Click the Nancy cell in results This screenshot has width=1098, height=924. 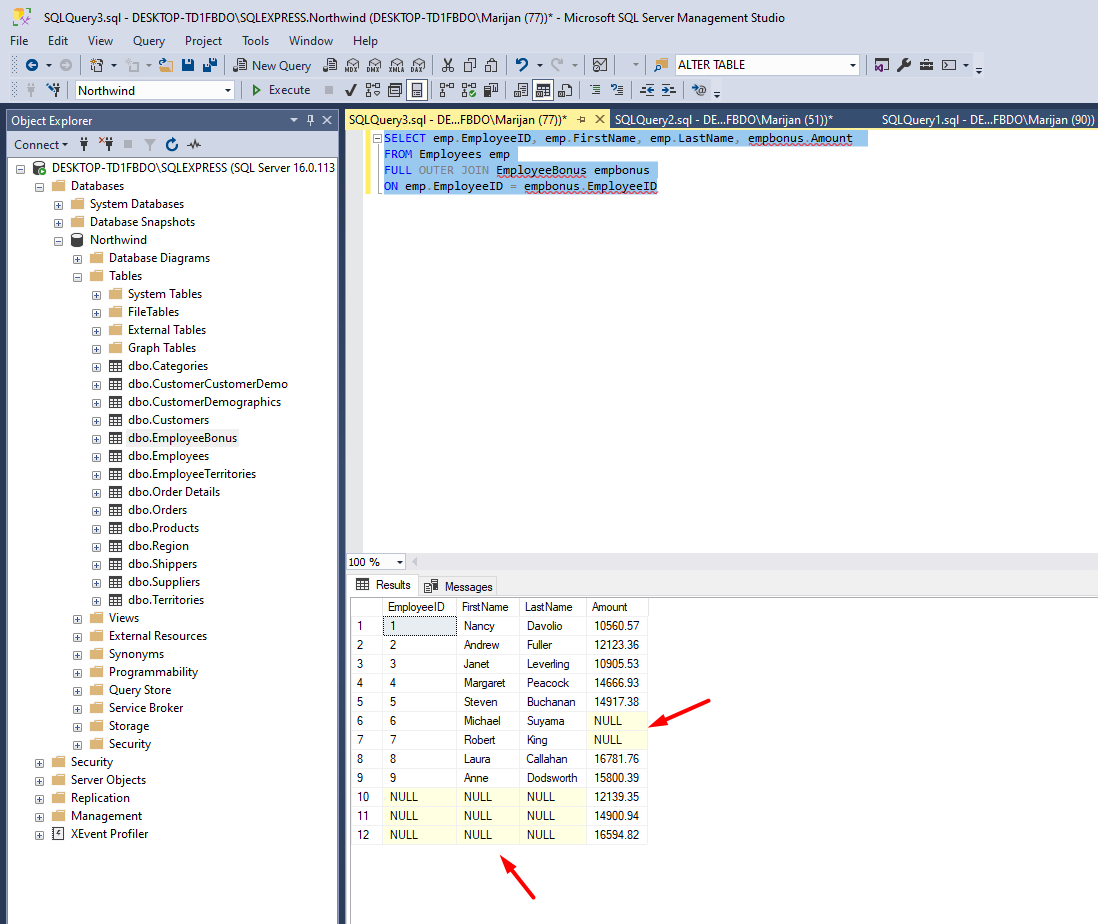tap(487, 626)
